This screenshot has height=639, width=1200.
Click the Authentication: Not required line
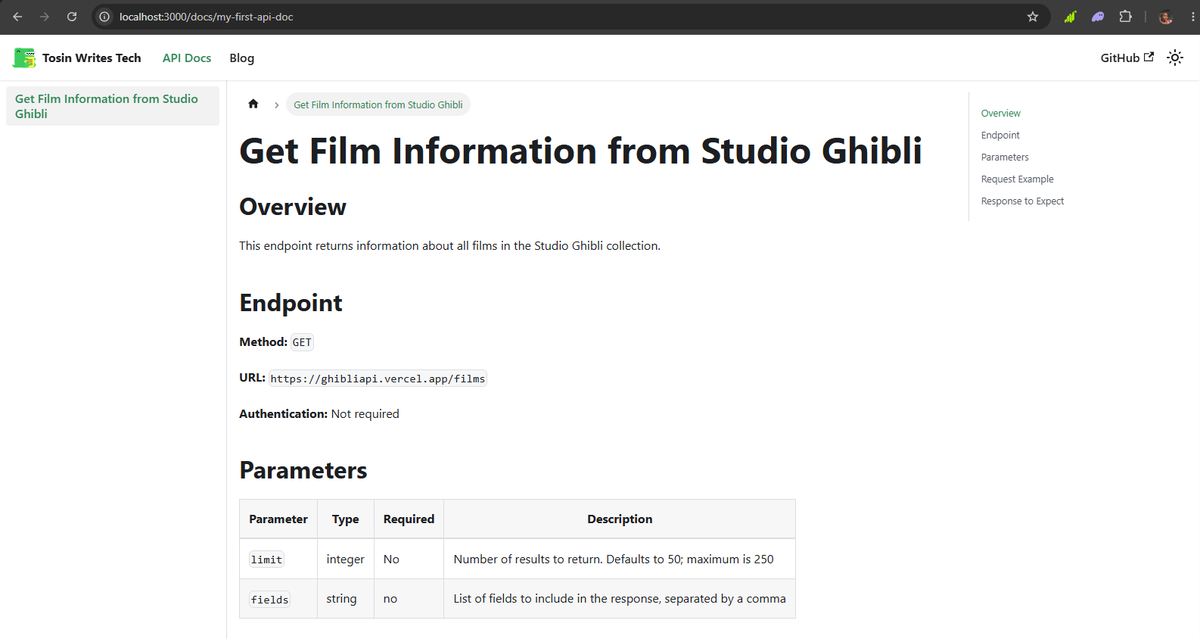[x=319, y=414]
